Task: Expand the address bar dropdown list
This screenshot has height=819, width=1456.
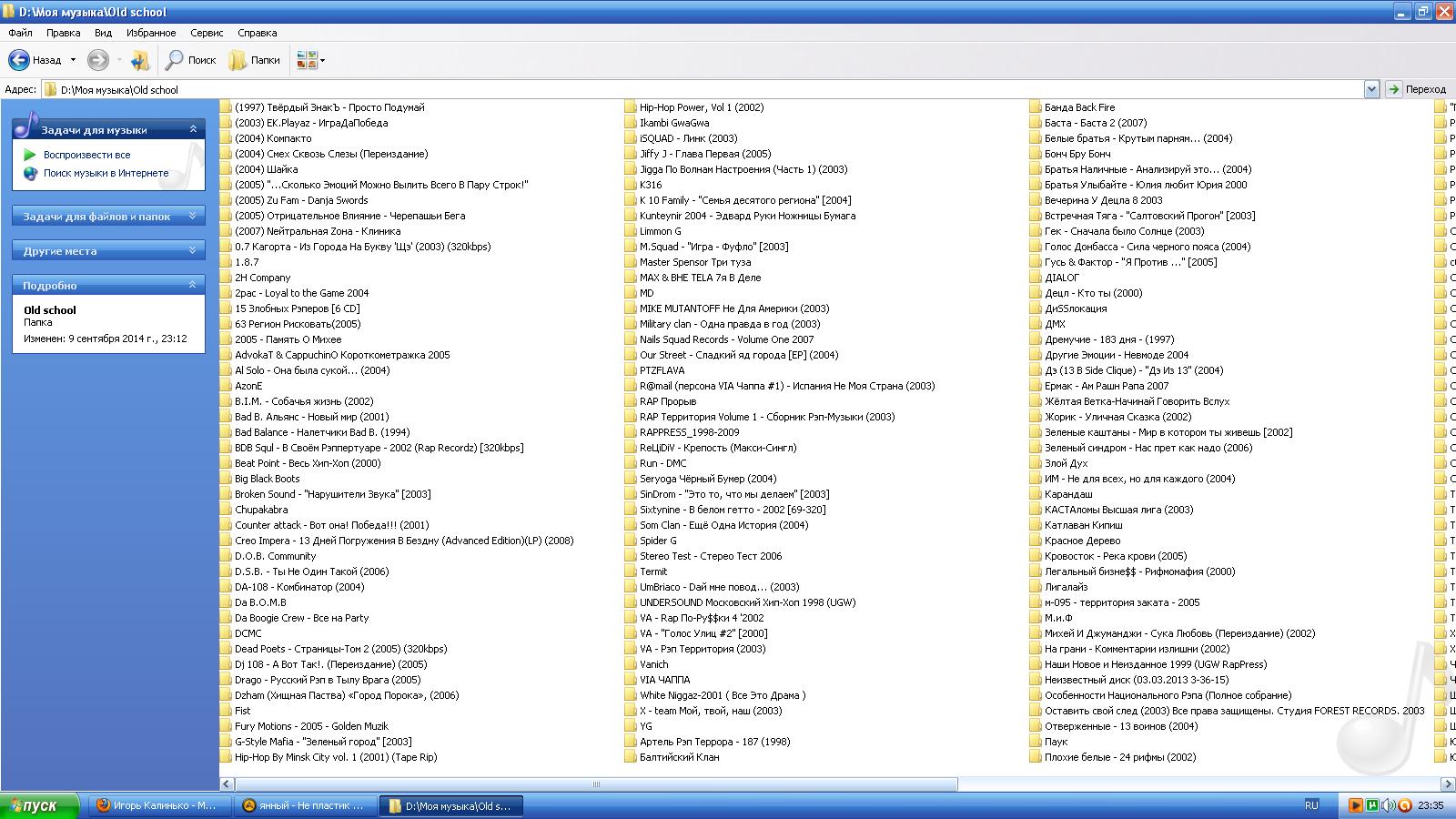Action: pyautogui.click(x=1371, y=89)
